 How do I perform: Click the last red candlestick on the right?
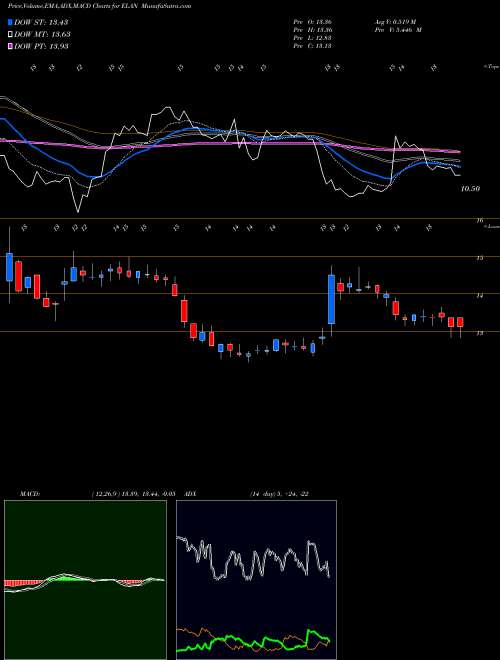(x=460, y=322)
